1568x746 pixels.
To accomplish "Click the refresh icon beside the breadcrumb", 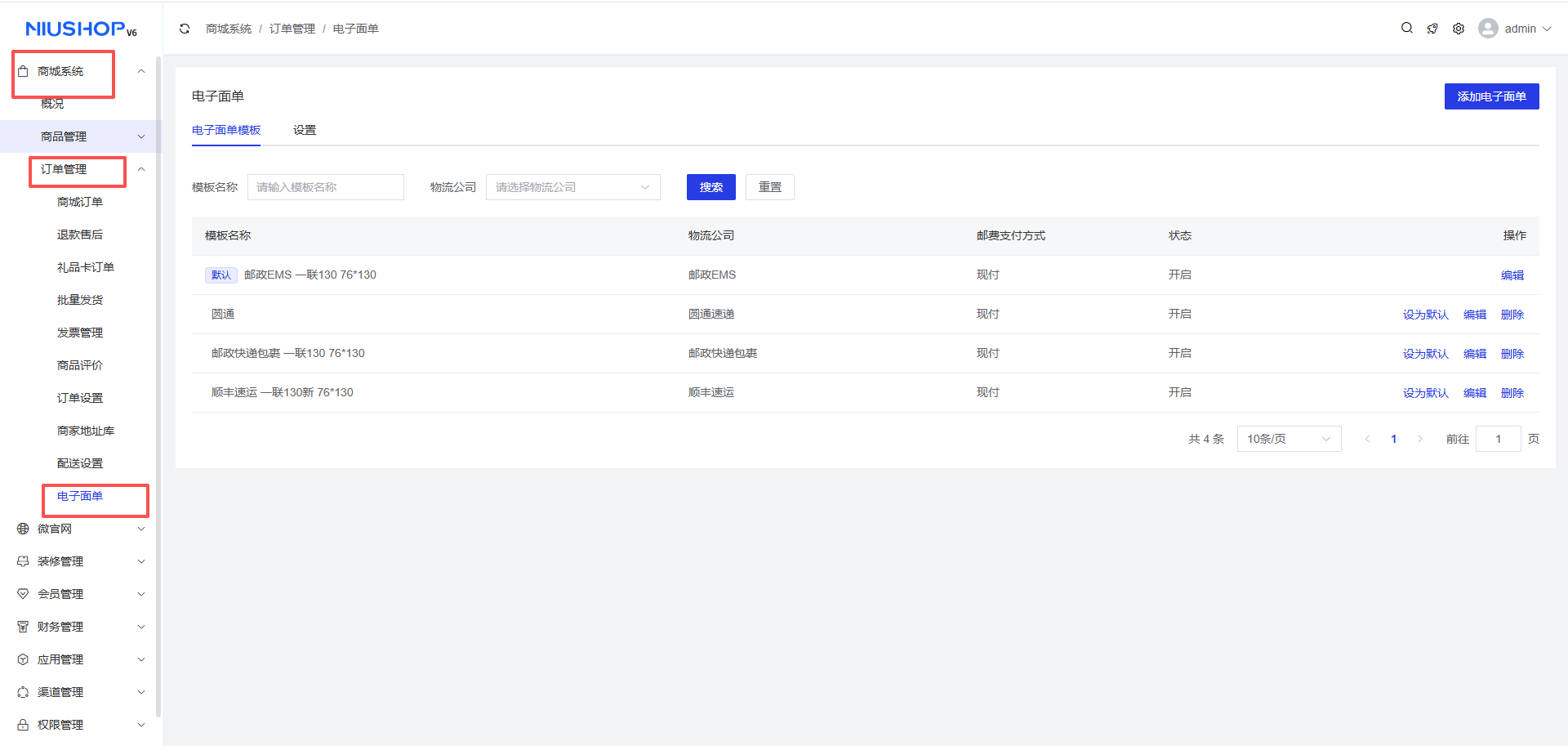I will point(185,29).
